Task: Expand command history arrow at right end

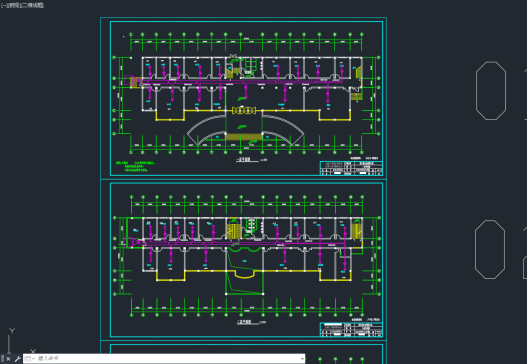Action: coord(302,359)
